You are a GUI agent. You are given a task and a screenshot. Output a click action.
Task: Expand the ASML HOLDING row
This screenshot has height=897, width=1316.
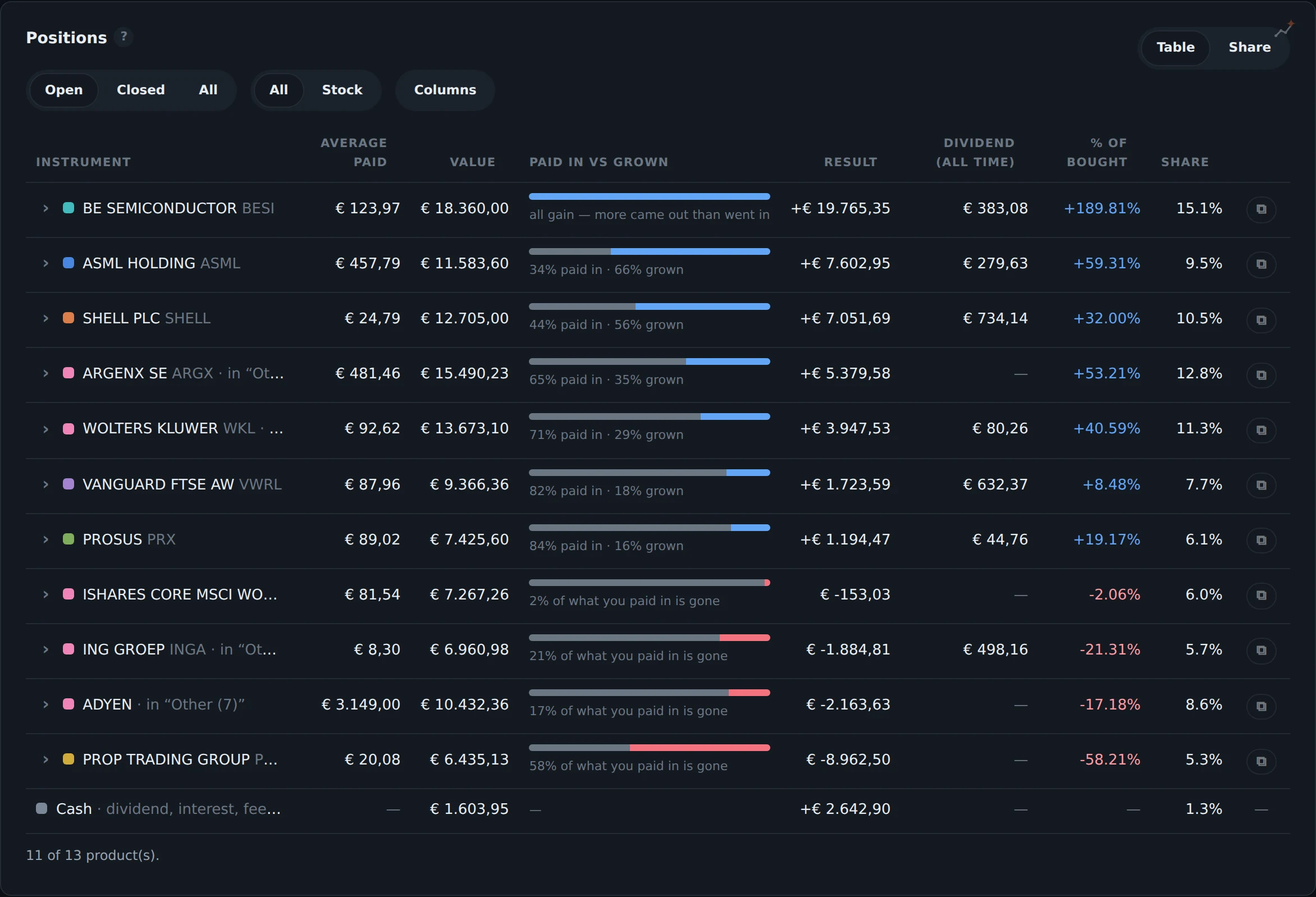pyautogui.click(x=46, y=263)
